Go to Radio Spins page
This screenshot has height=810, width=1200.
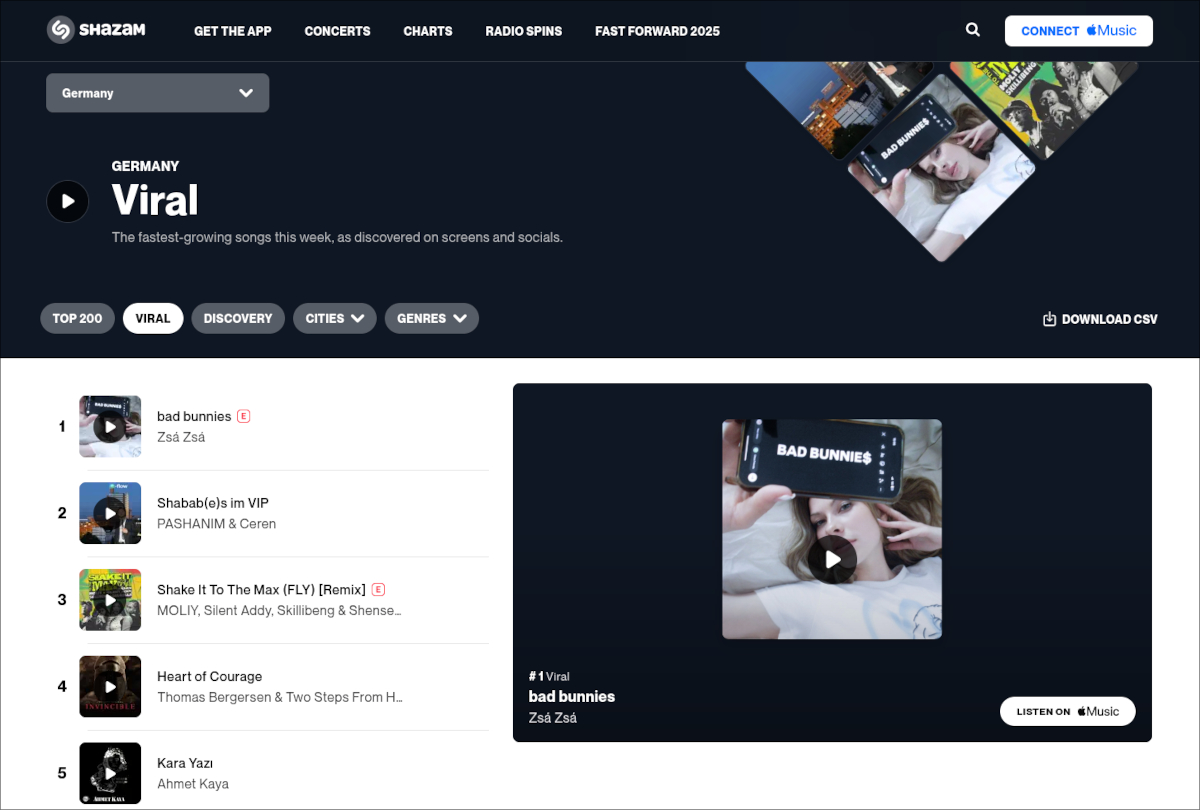coord(523,31)
